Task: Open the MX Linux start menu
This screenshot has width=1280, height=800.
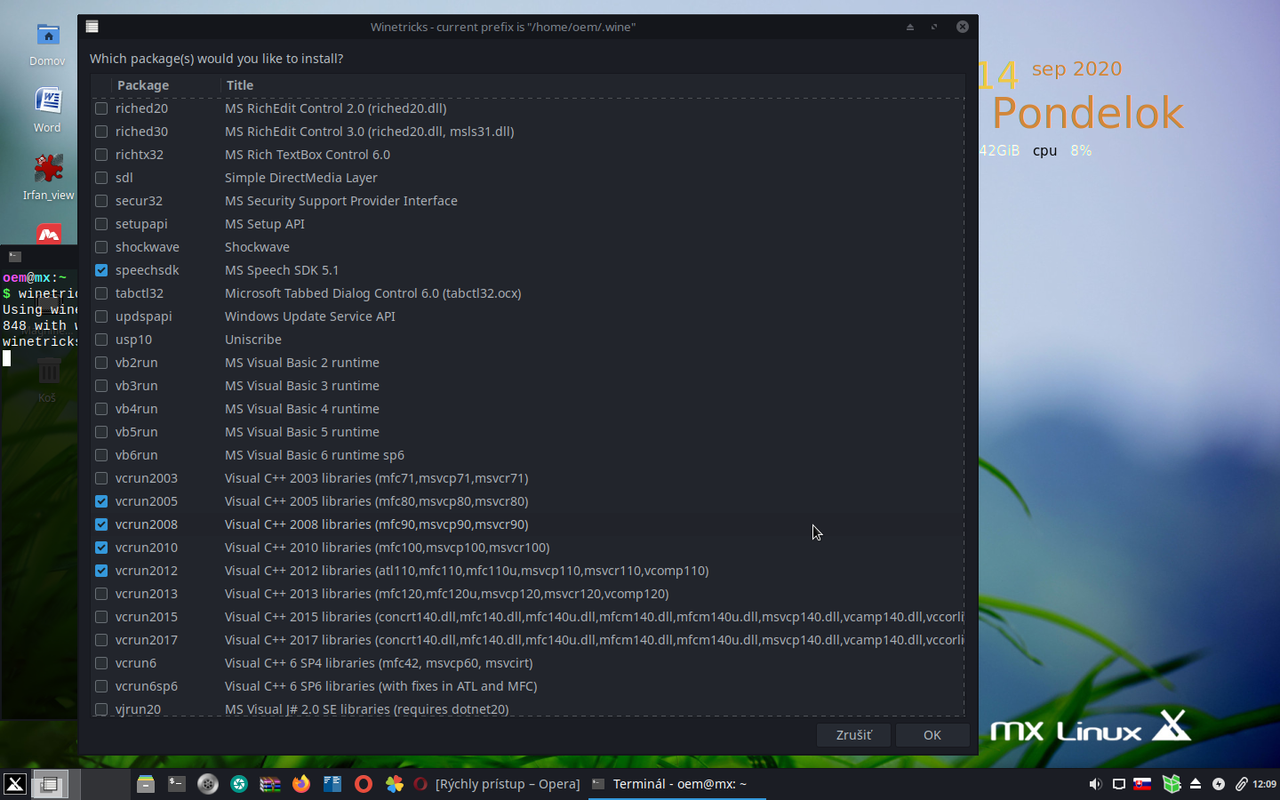Action: [15, 784]
